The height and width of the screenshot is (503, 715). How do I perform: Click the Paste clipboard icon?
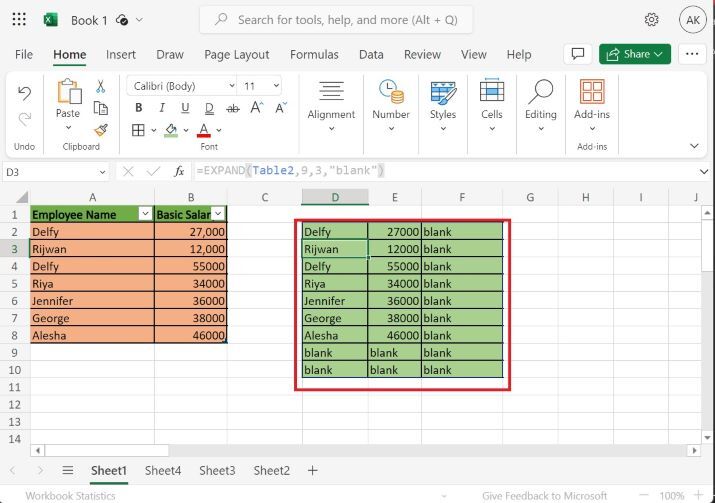pyautogui.click(x=69, y=91)
